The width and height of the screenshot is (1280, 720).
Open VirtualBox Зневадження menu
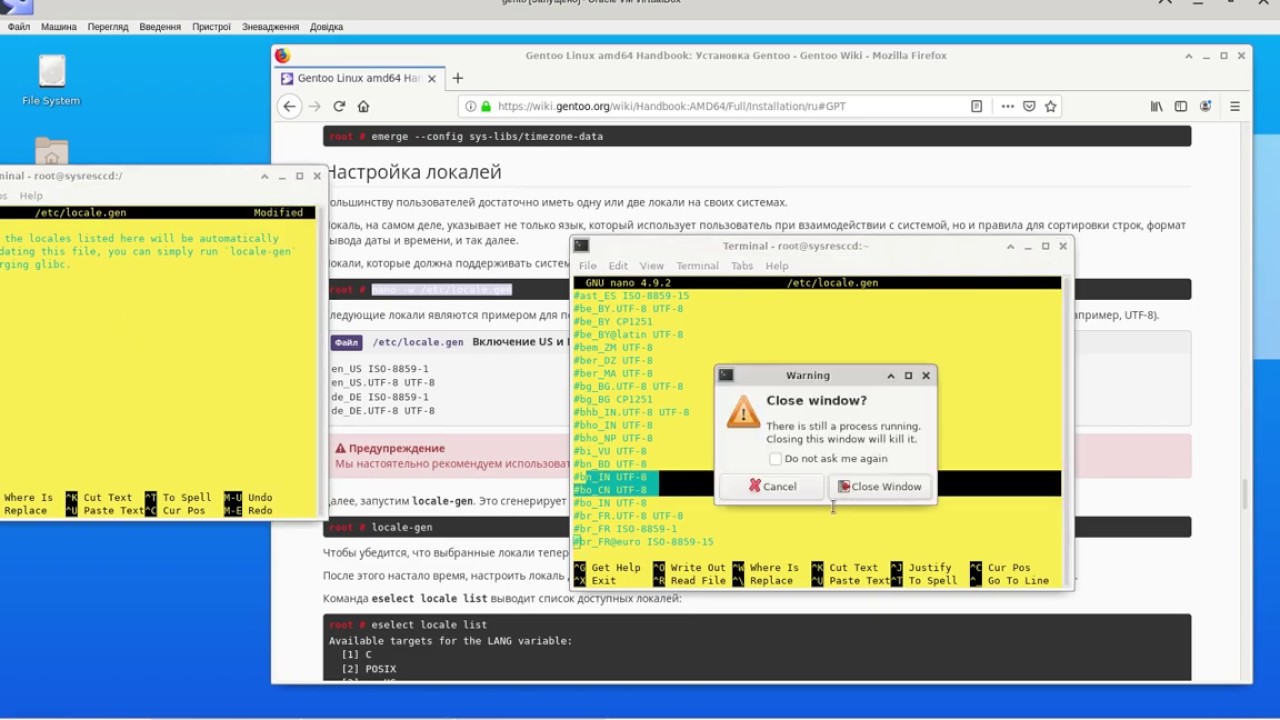tap(270, 27)
